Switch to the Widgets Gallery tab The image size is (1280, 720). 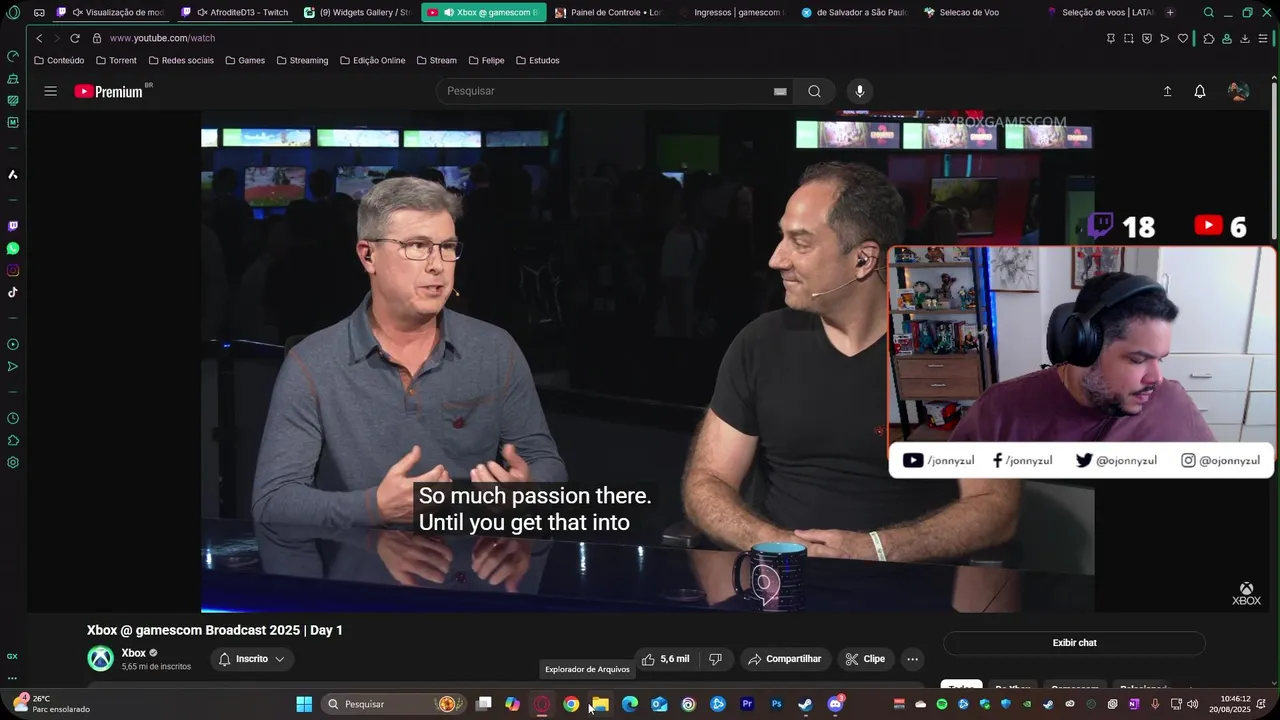point(358,12)
